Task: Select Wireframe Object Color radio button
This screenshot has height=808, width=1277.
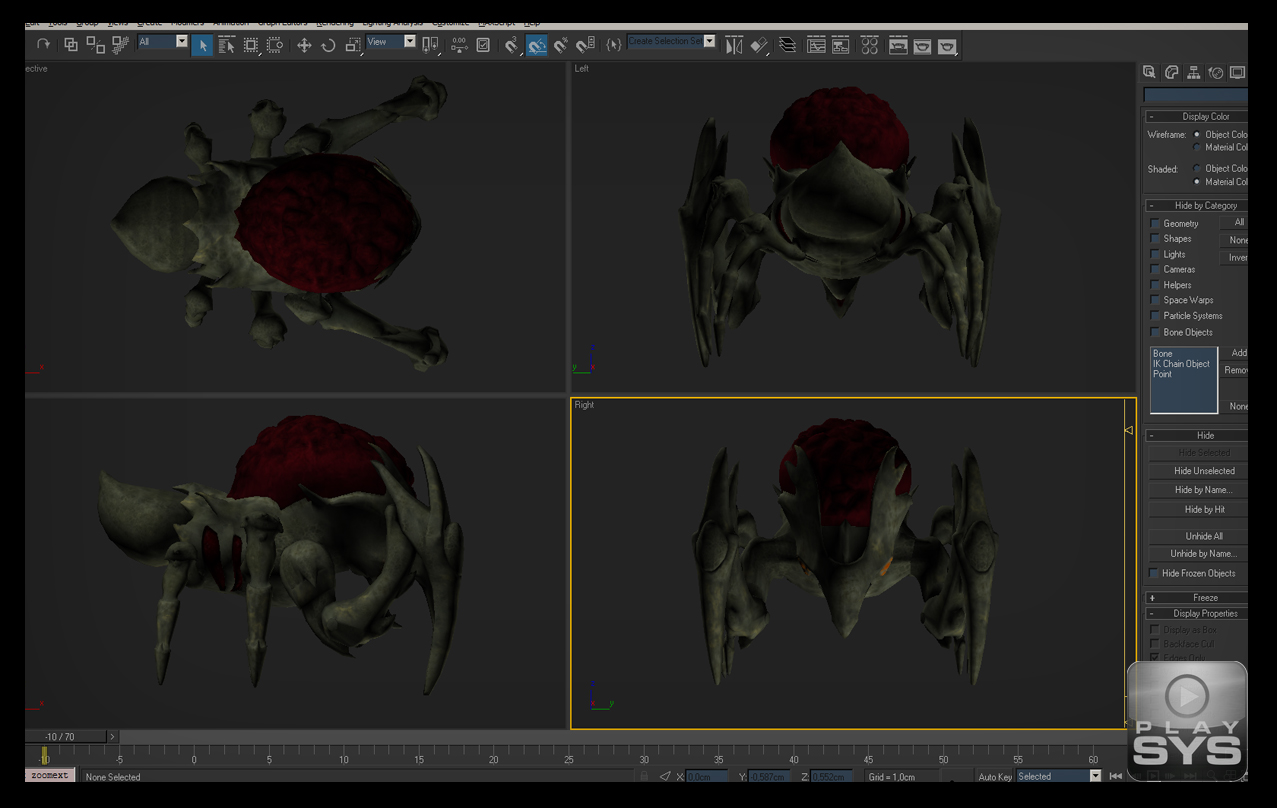Action: click(1197, 134)
